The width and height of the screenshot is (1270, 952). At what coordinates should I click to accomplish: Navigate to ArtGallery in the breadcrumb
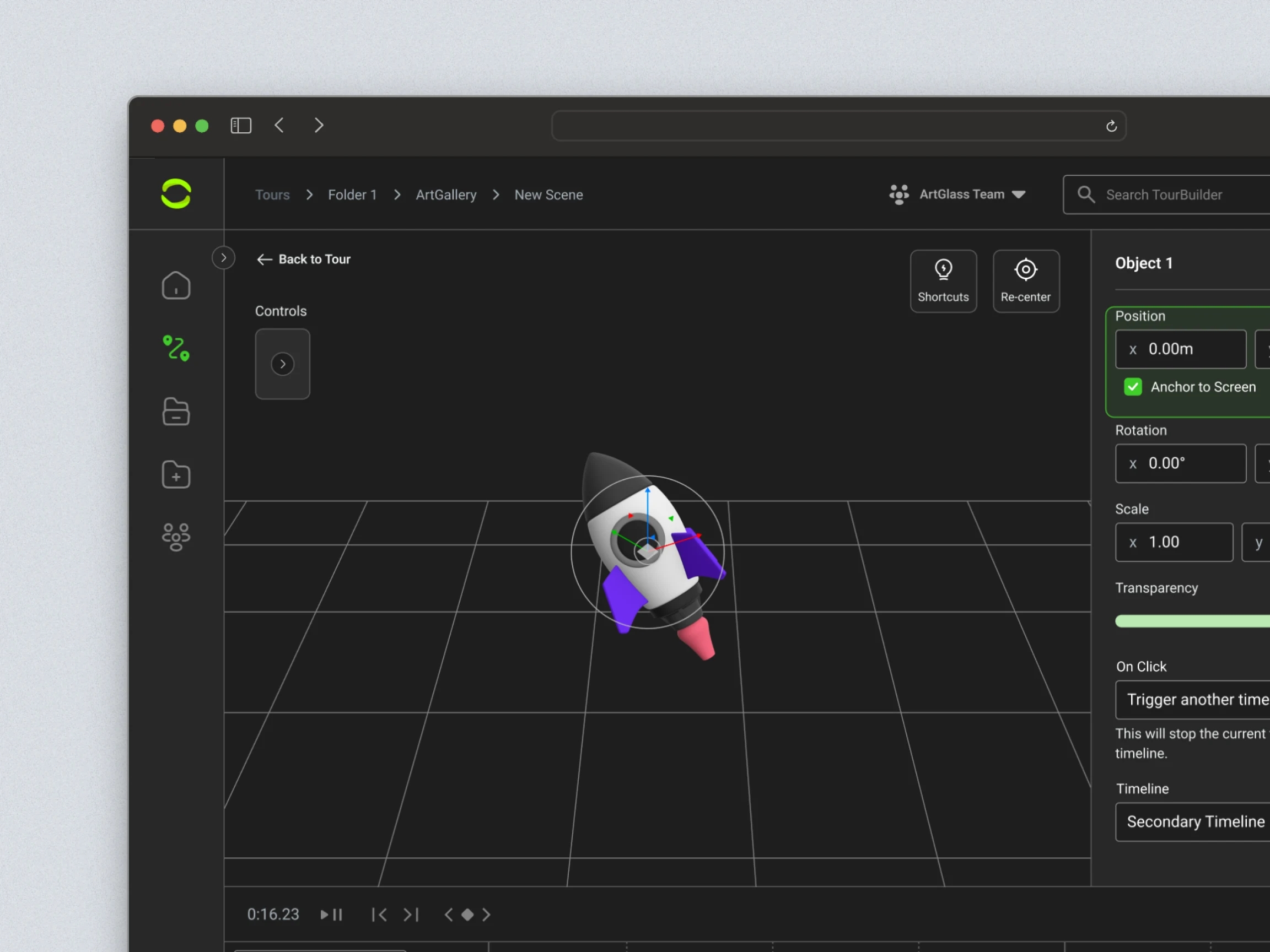[x=446, y=195]
